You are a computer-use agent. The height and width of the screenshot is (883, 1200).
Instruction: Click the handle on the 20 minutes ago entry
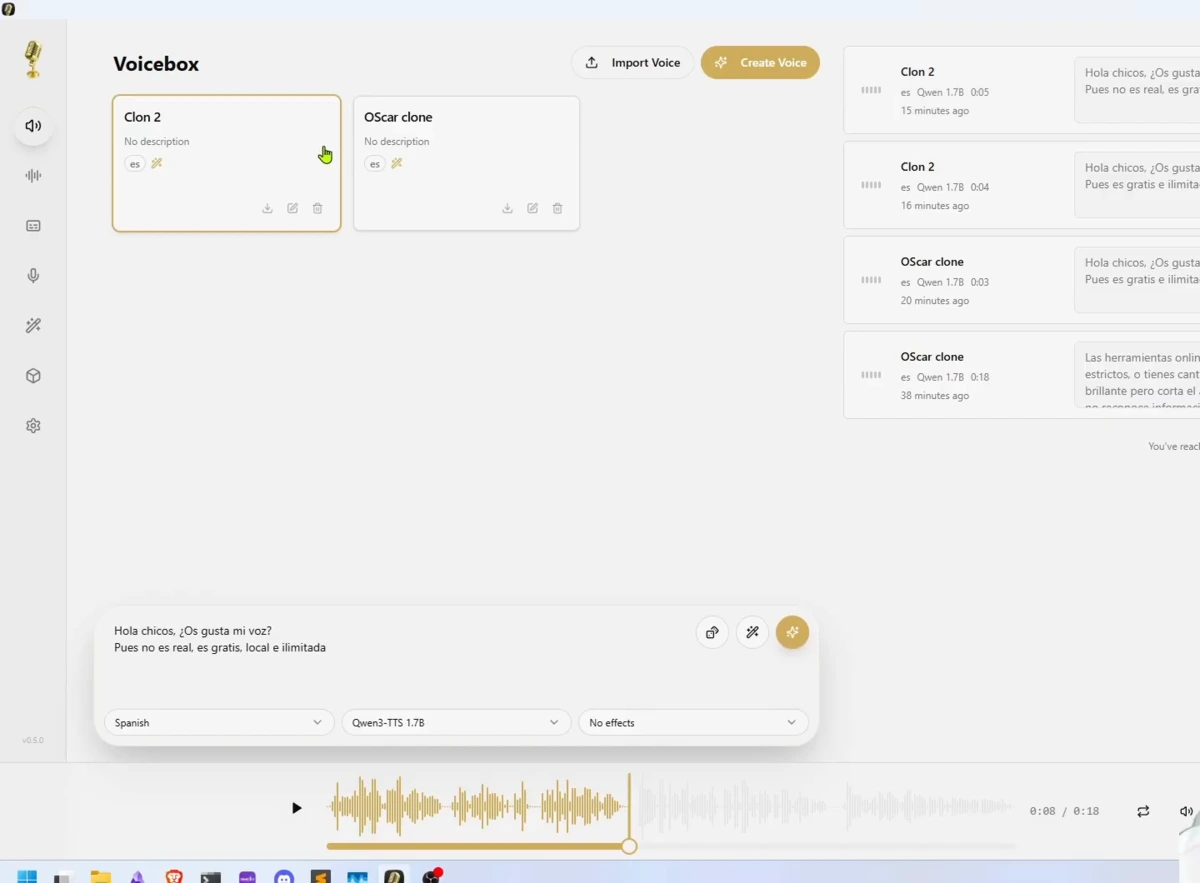tap(871, 280)
